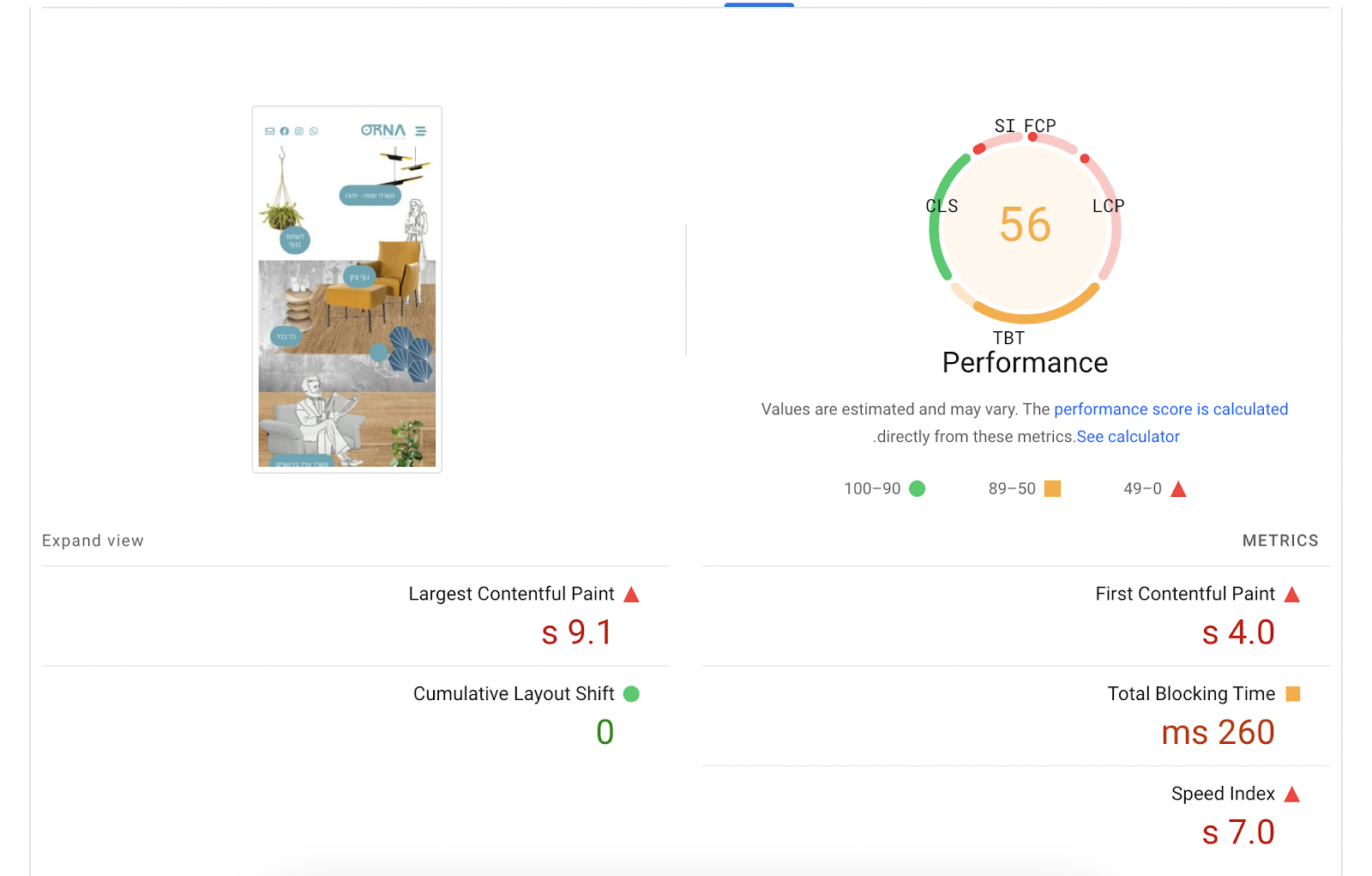Click the Total Blocking Time metric label

[1191, 693]
